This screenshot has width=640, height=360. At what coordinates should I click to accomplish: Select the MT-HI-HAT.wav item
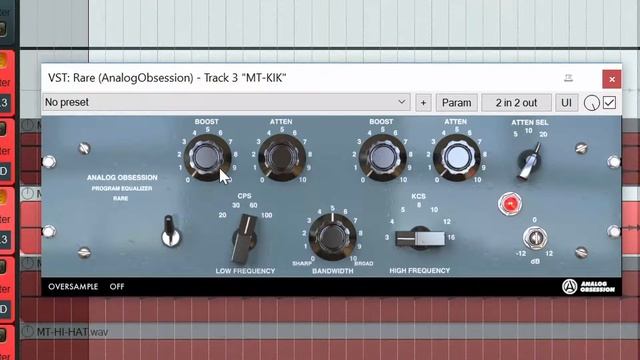pyautogui.click(x=73, y=332)
